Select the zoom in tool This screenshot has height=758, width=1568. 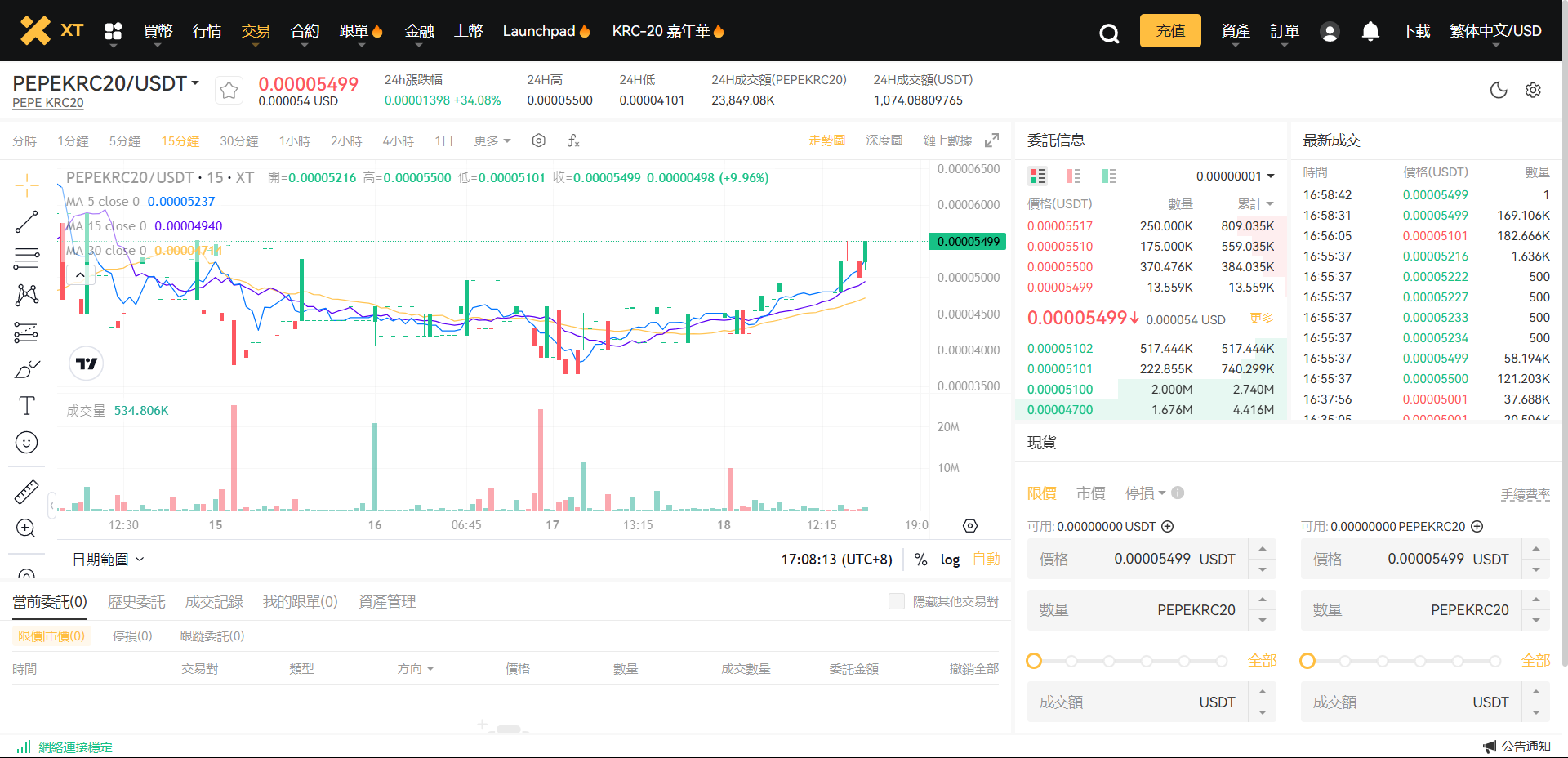[27, 528]
